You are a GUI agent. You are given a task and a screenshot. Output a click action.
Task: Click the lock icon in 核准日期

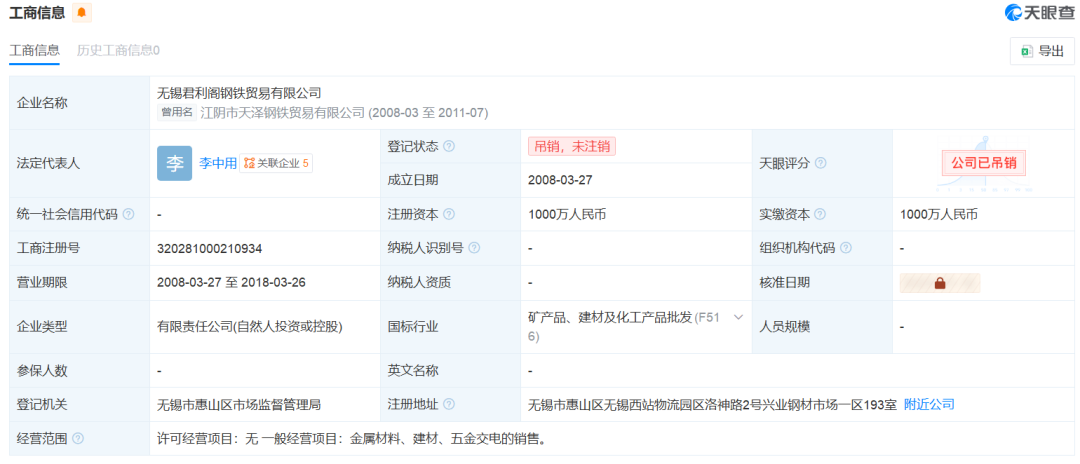(x=939, y=282)
